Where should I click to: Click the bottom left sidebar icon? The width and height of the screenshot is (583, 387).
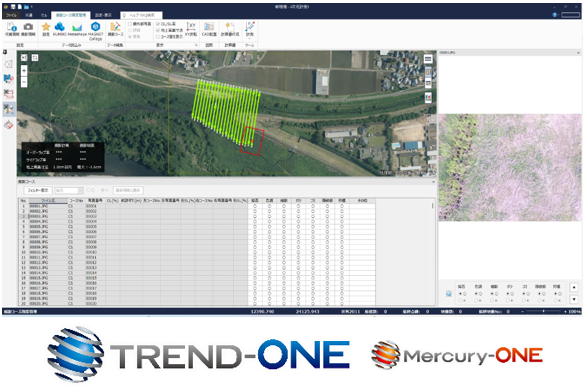tap(9, 125)
